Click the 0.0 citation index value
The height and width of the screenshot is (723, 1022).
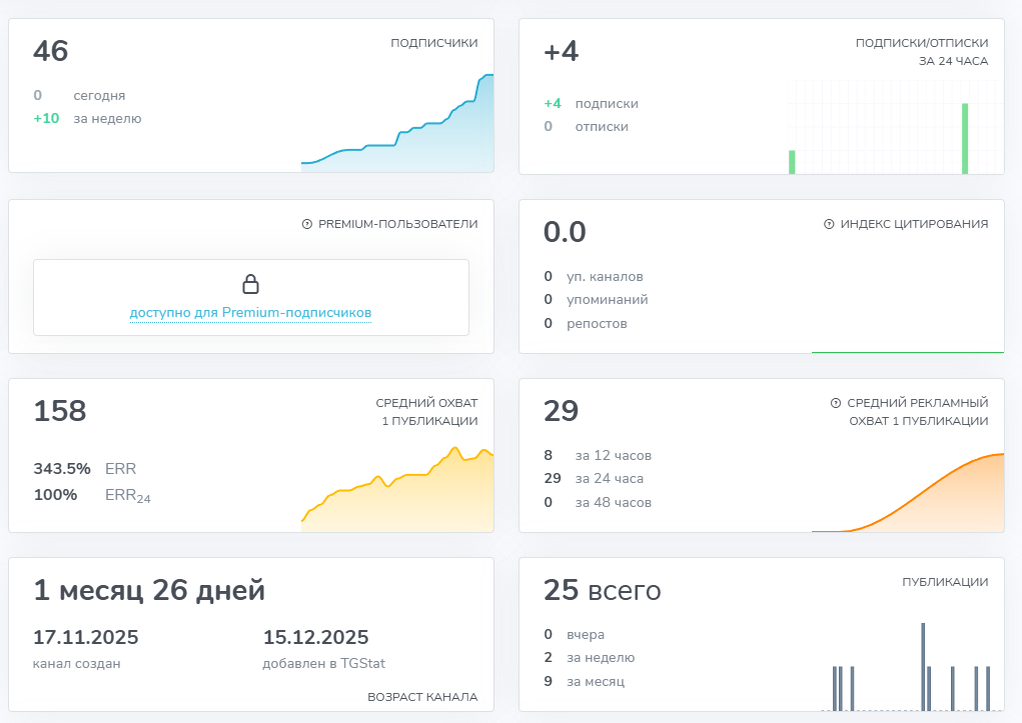pyautogui.click(x=564, y=232)
